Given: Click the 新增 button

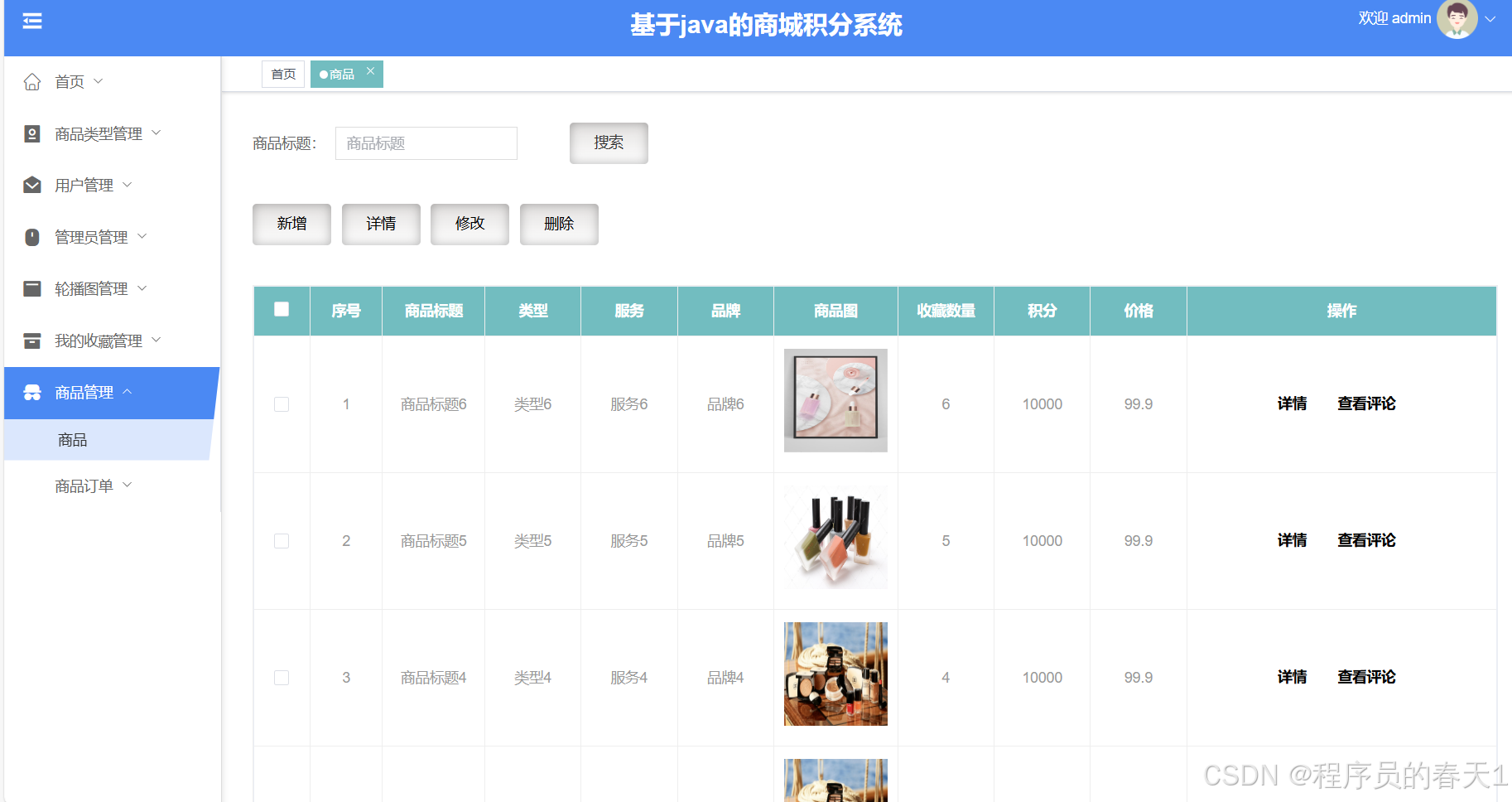Looking at the screenshot, I should pyautogui.click(x=291, y=224).
